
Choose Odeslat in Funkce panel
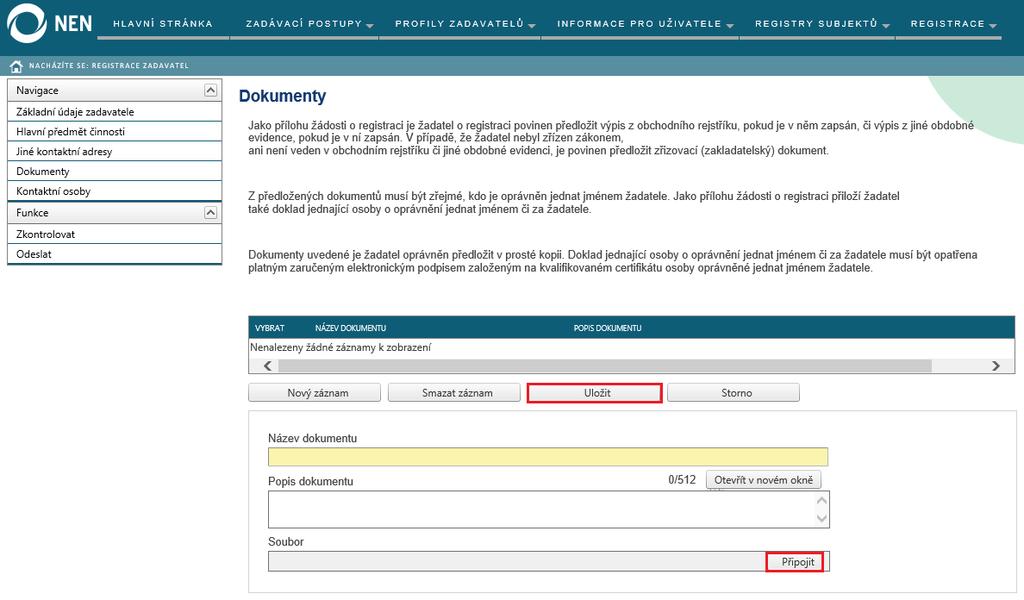point(114,254)
